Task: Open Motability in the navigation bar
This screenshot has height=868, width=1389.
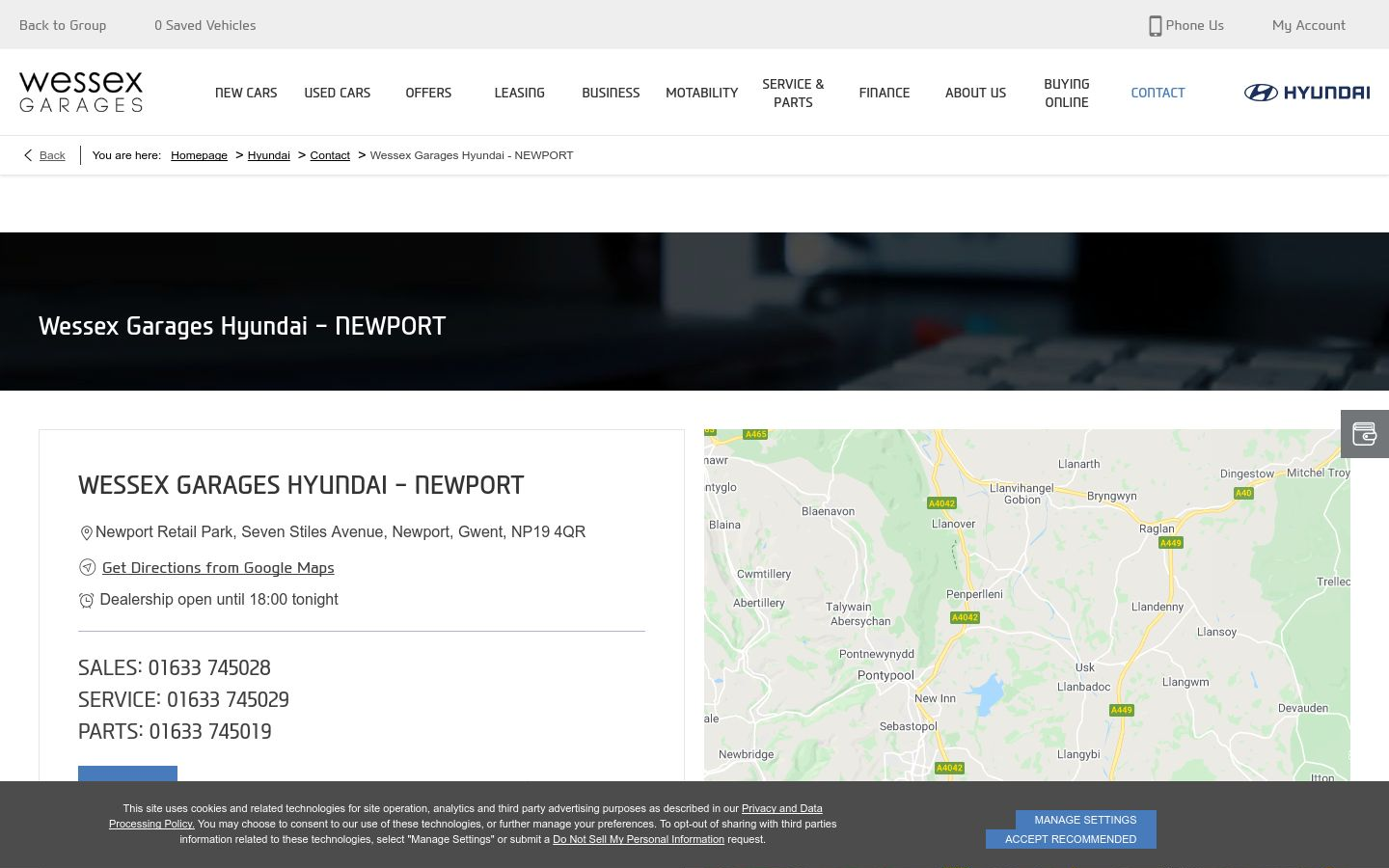Action: point(701,93)
